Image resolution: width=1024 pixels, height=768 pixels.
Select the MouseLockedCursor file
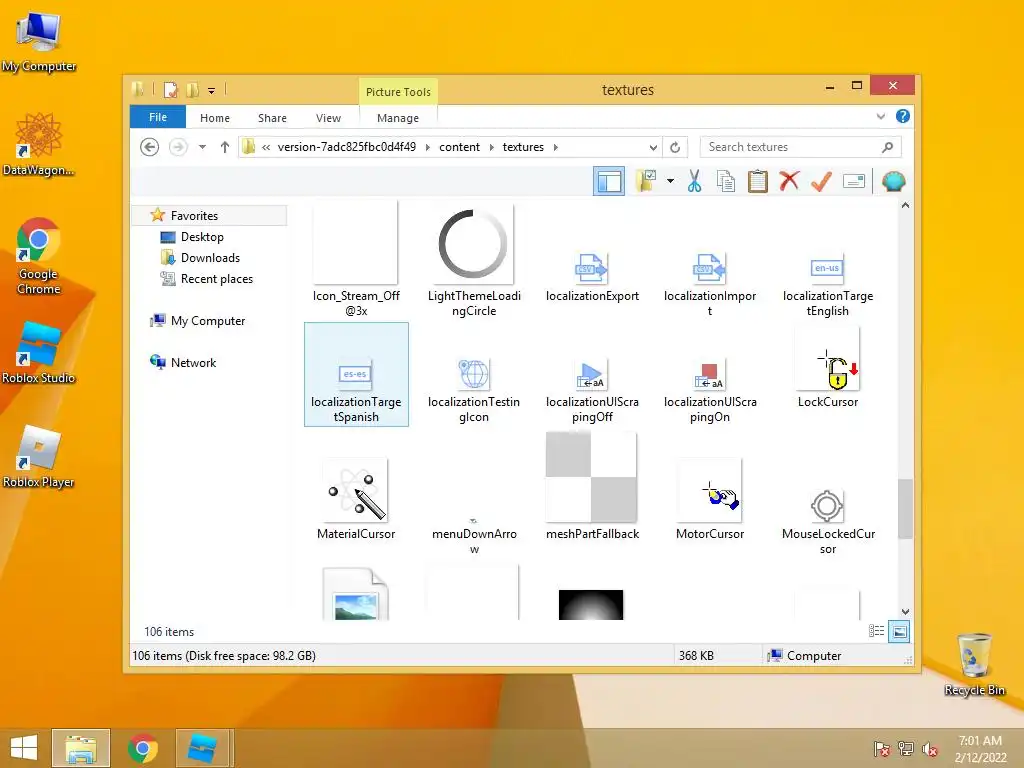827,521
